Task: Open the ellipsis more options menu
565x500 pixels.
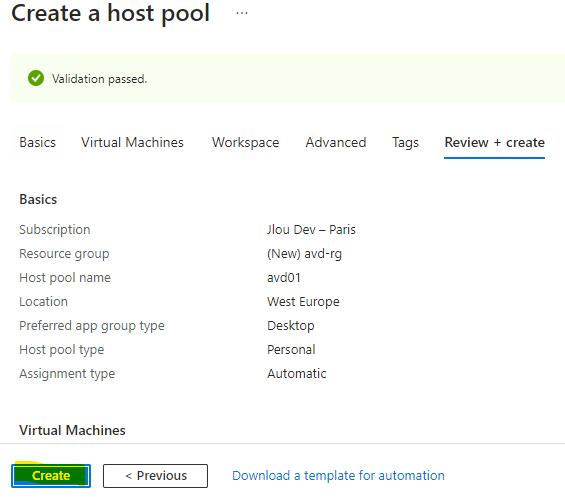Action: 242,13
